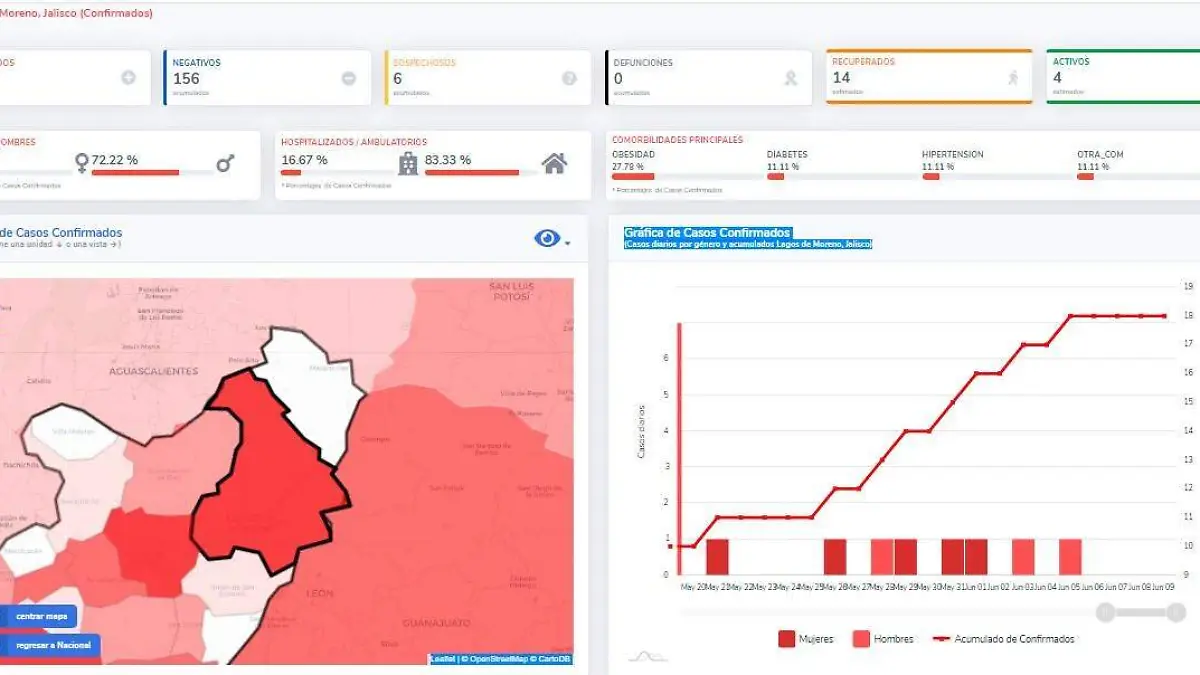Viewport: 1200px width, 675px height.
Task: Click the GUANAJUATO label on the map
Action: [436, 623]
